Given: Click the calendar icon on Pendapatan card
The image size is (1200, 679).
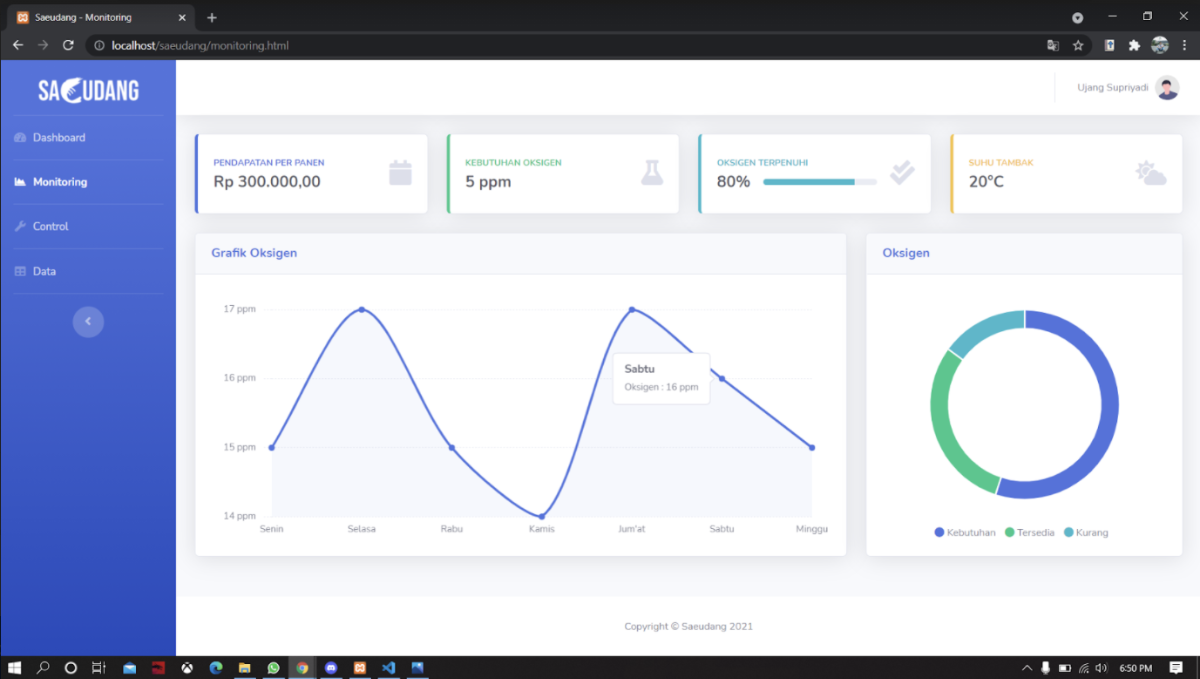Looking at the screenshot, I should point(400,173).
